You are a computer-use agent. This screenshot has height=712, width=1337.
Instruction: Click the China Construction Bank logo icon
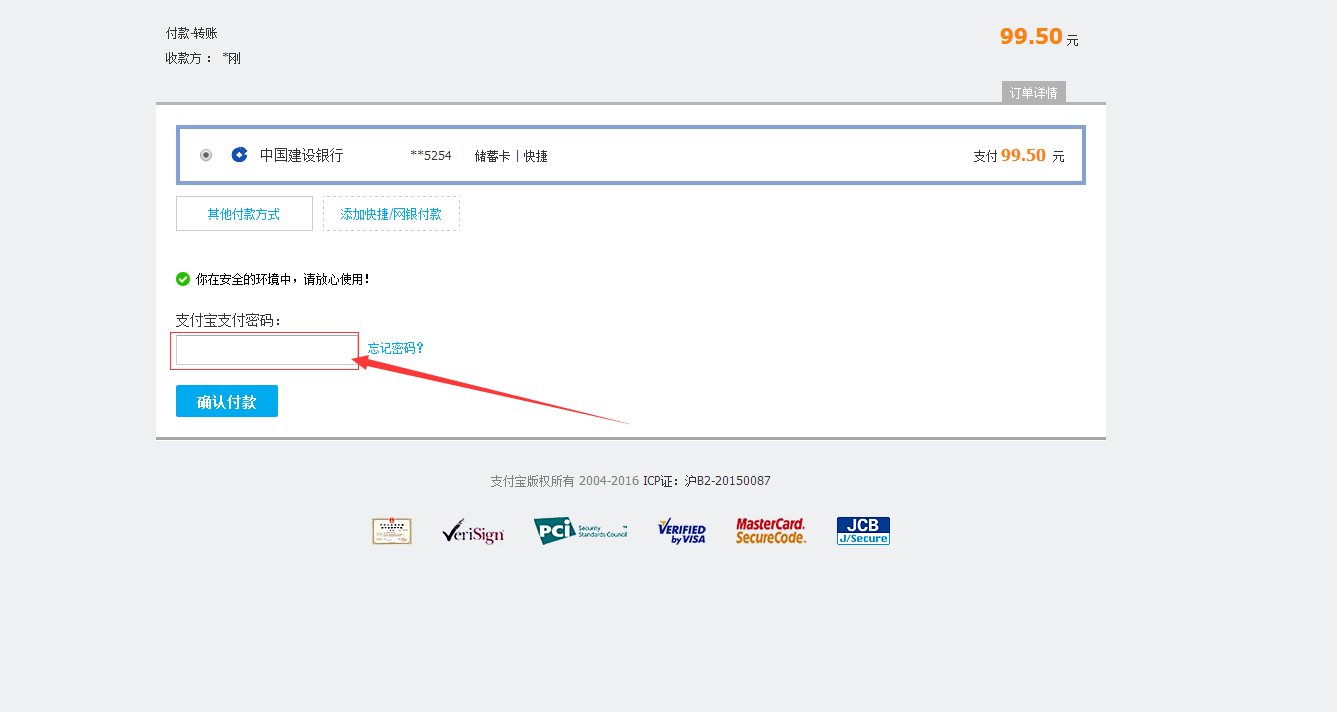239,155
